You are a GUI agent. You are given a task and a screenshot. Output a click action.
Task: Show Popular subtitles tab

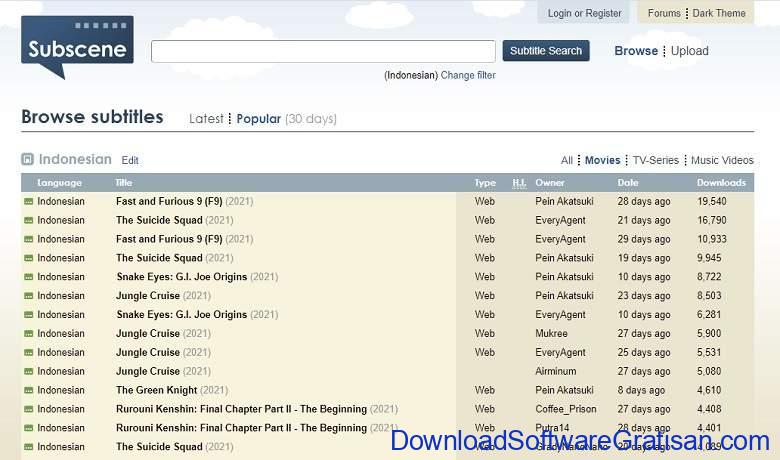(x=259, y=119)
